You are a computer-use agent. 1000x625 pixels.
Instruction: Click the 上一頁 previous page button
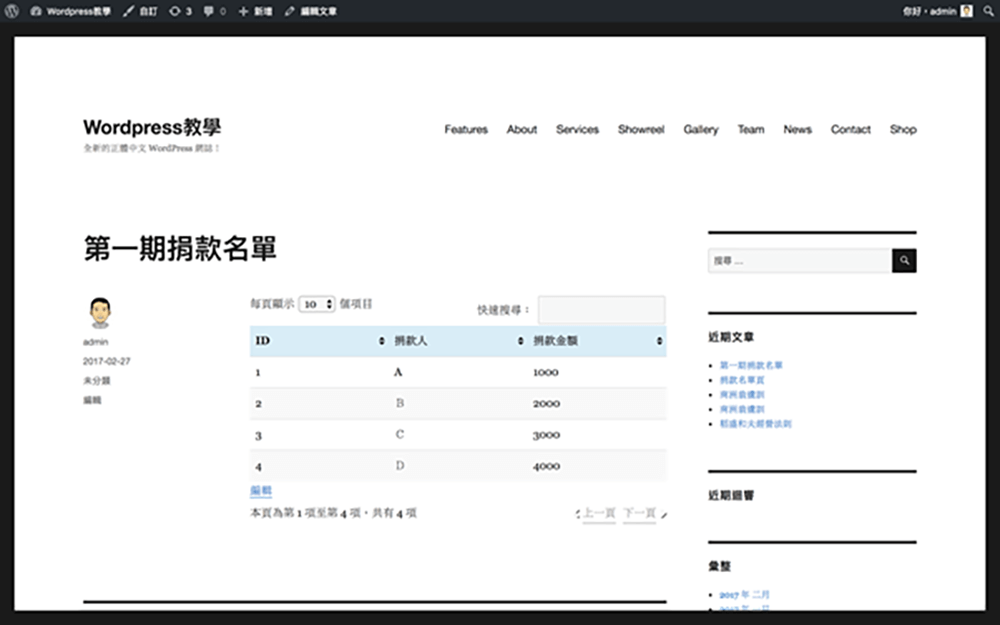[x=599, y=513]
